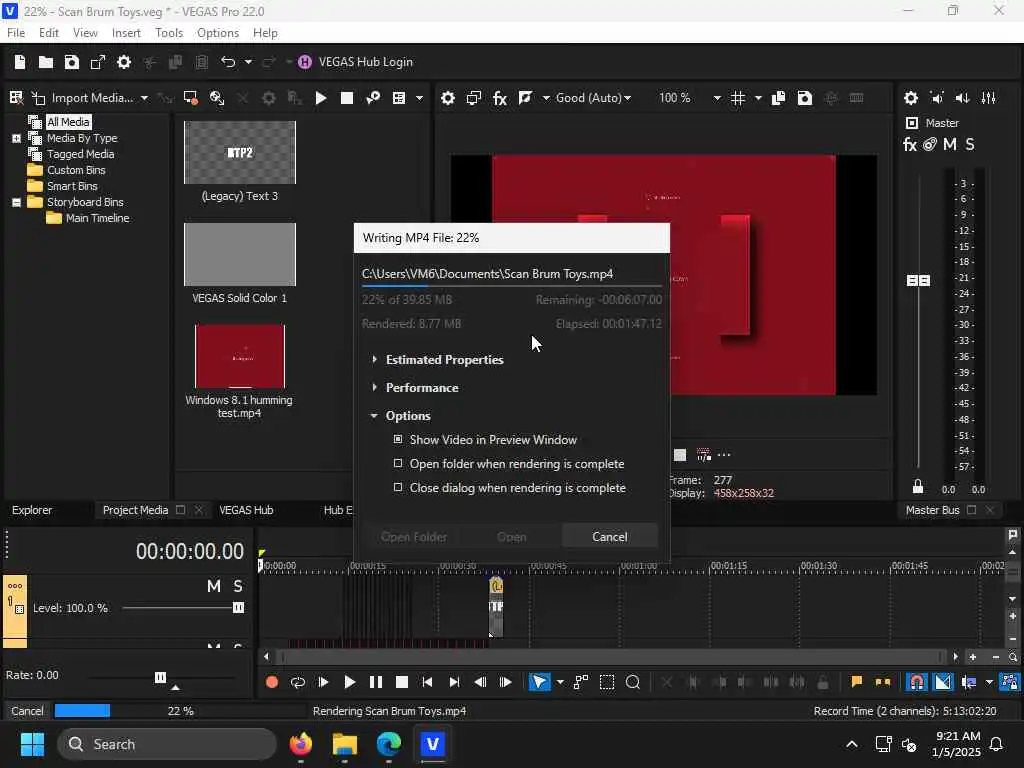Open Import Media dropdown arrow
Screen dimensions: 1024x768
pyautogui.click(x=144, y=98)
